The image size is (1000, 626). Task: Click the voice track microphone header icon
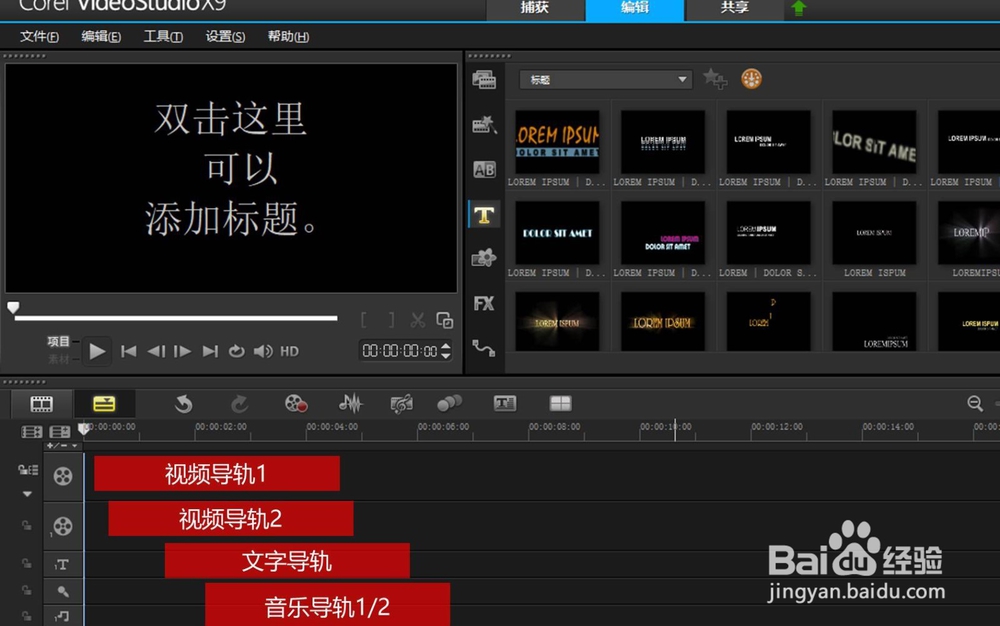[x=62, y=592]
